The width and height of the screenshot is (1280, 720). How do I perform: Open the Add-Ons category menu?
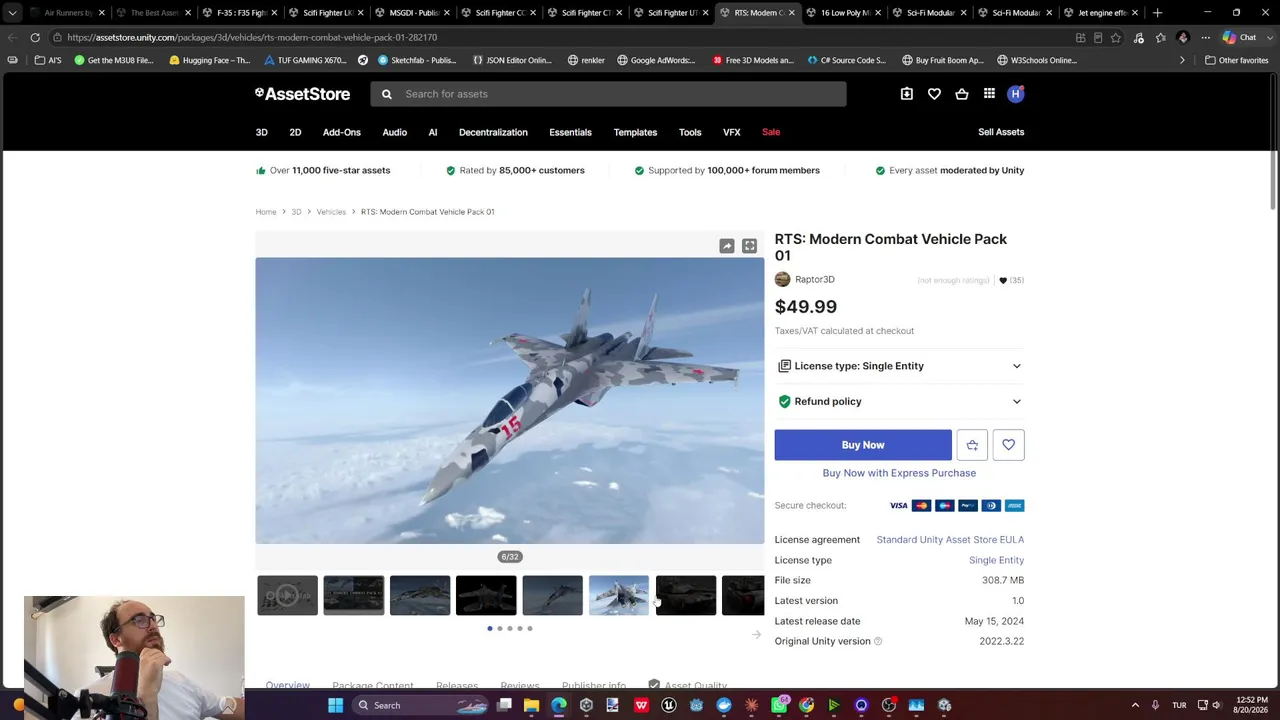(x=341, y=132)
